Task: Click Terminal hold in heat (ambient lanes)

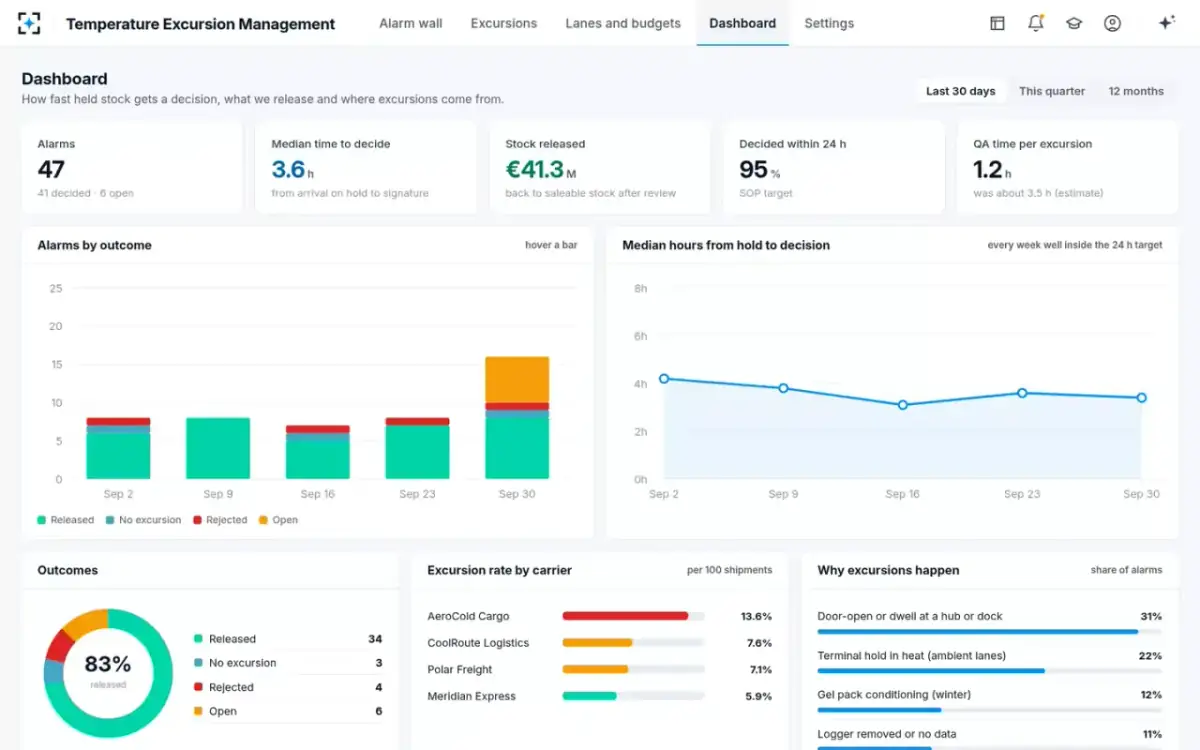Action: 912,656
